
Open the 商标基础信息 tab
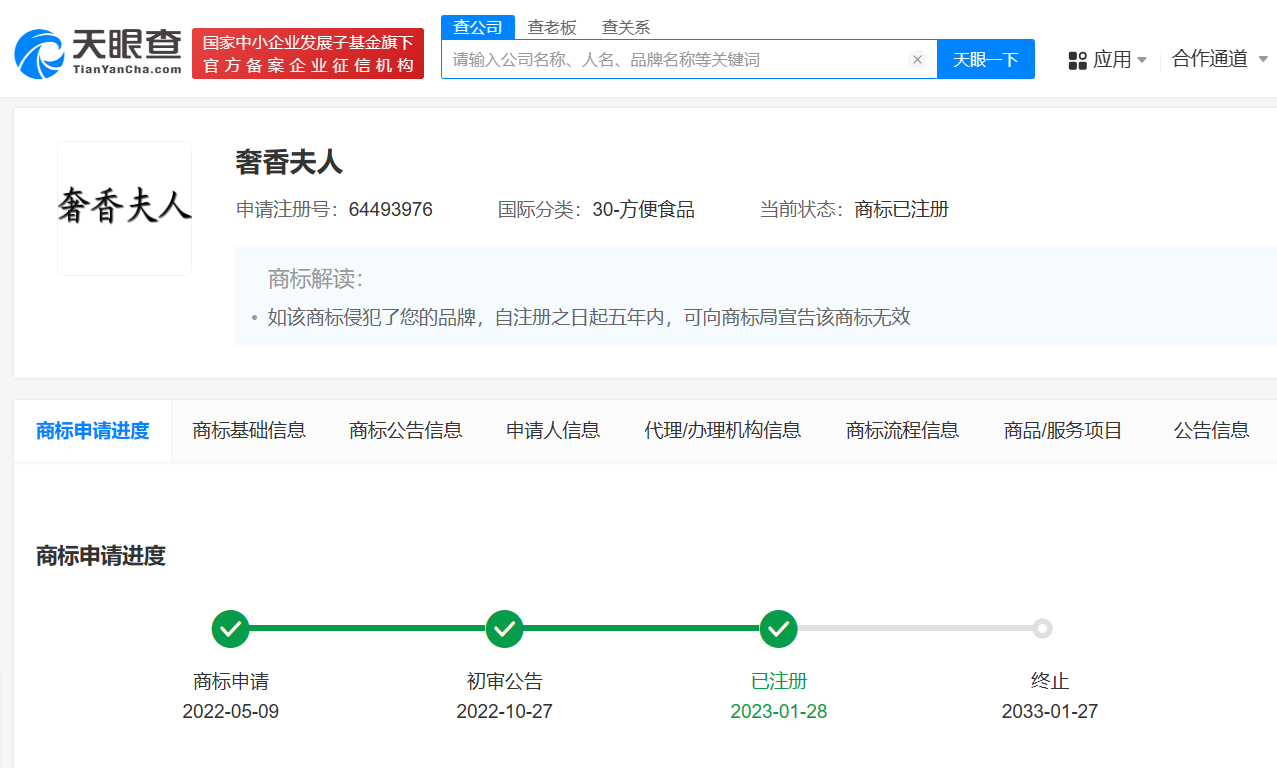click(x=249, y=430)
